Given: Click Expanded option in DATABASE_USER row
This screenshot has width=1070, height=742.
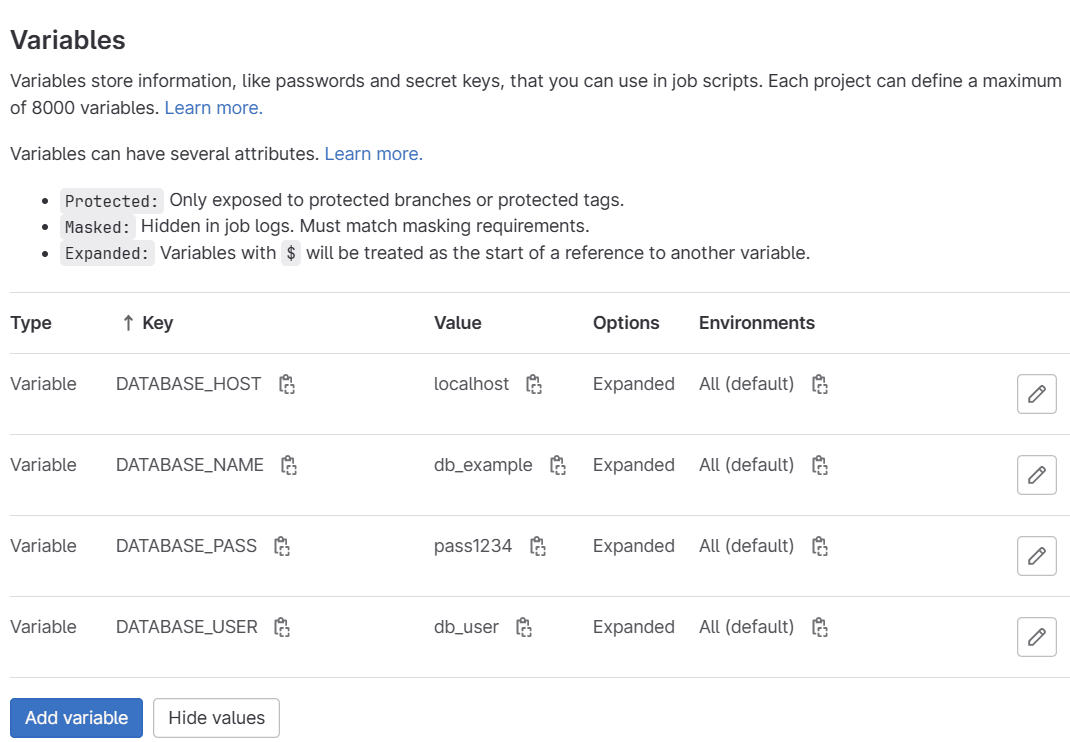Looking at the screenshot, I should [633, 627].
